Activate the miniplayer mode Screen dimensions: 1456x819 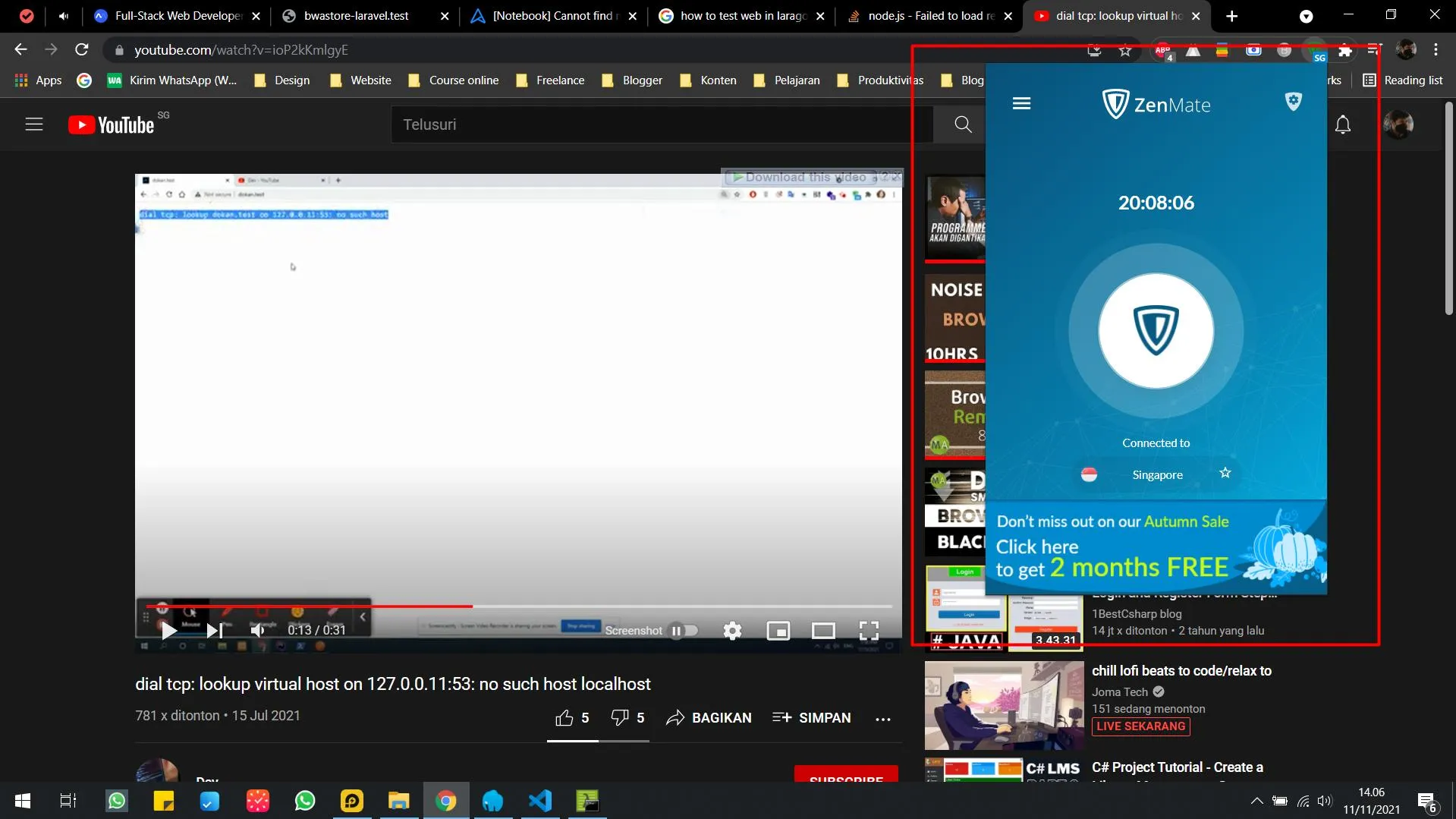click(x=778, y=630)
